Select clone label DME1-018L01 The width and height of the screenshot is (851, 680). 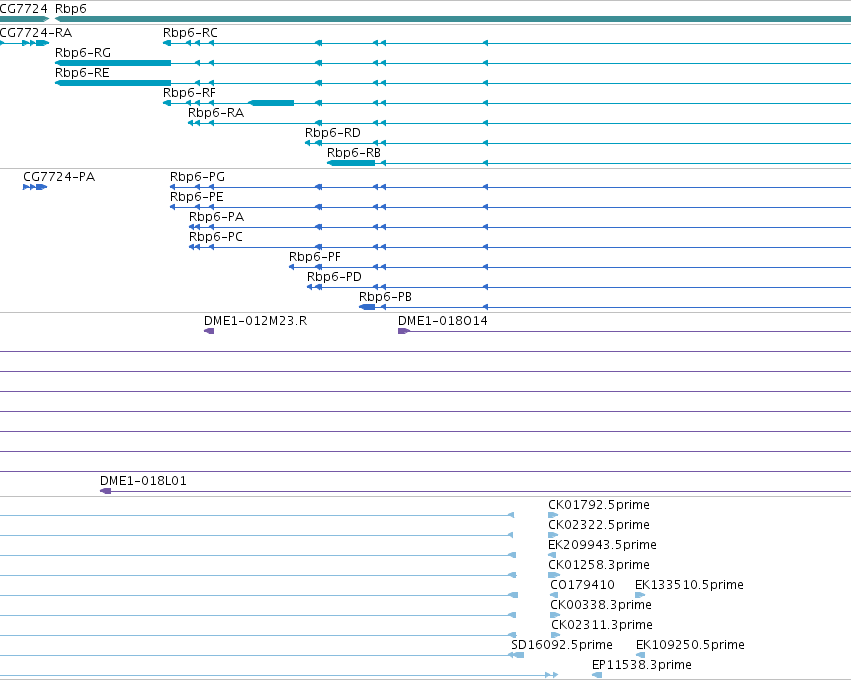point(143,481)
